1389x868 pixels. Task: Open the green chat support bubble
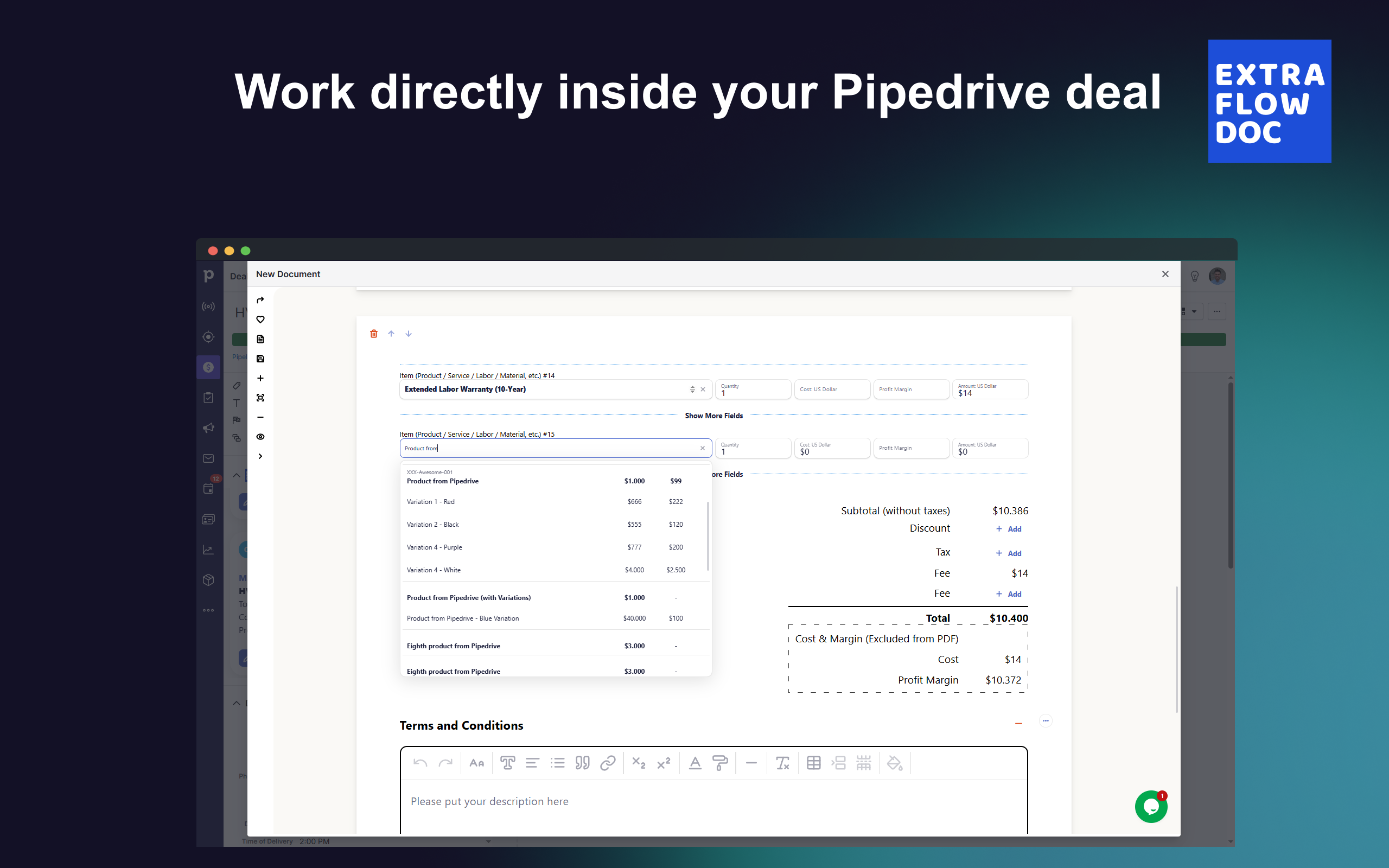pyautogui.click(x=1151, y=807)
